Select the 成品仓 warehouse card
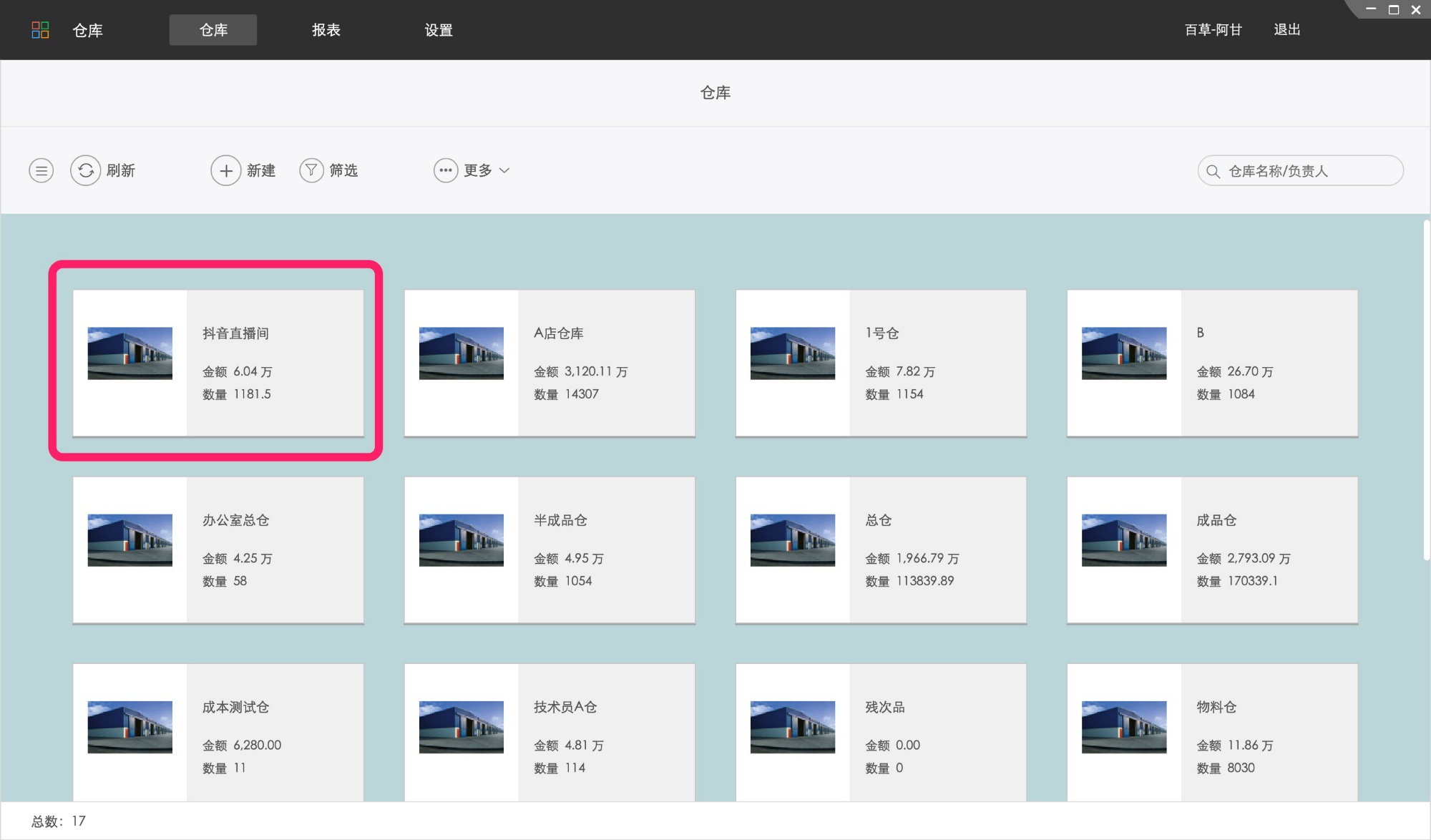The width and height of the screenshot is (1431, 840). [x=1212, y=550]
